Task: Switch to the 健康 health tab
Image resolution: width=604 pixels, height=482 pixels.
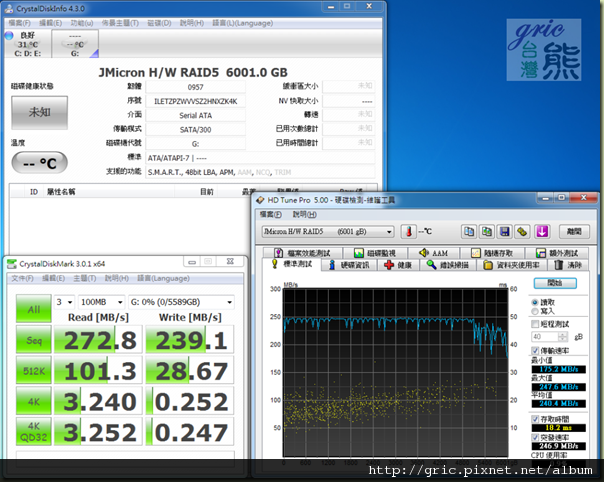Action: coord(398,265)
